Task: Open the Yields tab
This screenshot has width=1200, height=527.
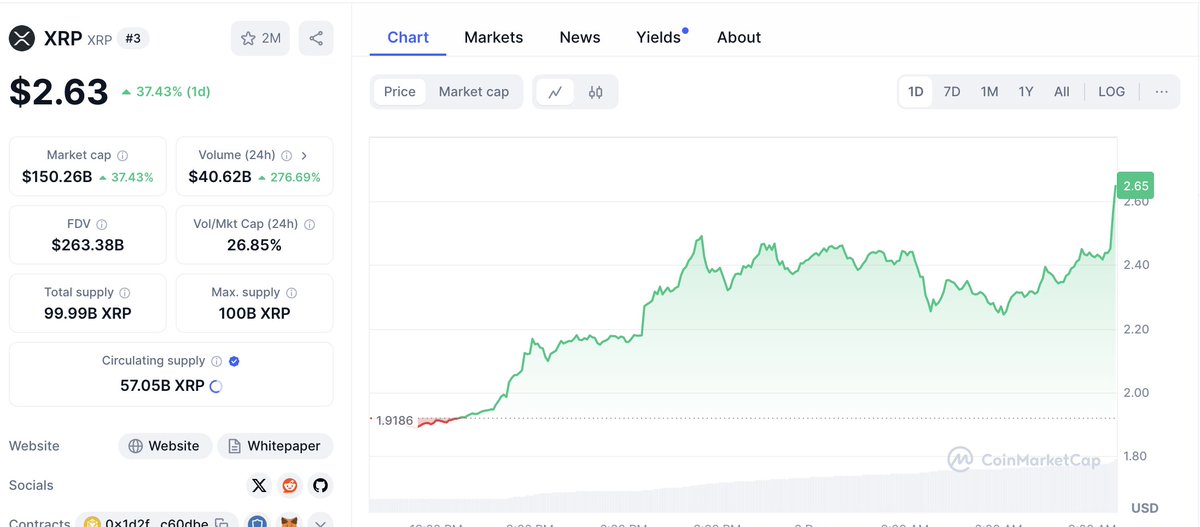Action: click(x=659, y=37)
